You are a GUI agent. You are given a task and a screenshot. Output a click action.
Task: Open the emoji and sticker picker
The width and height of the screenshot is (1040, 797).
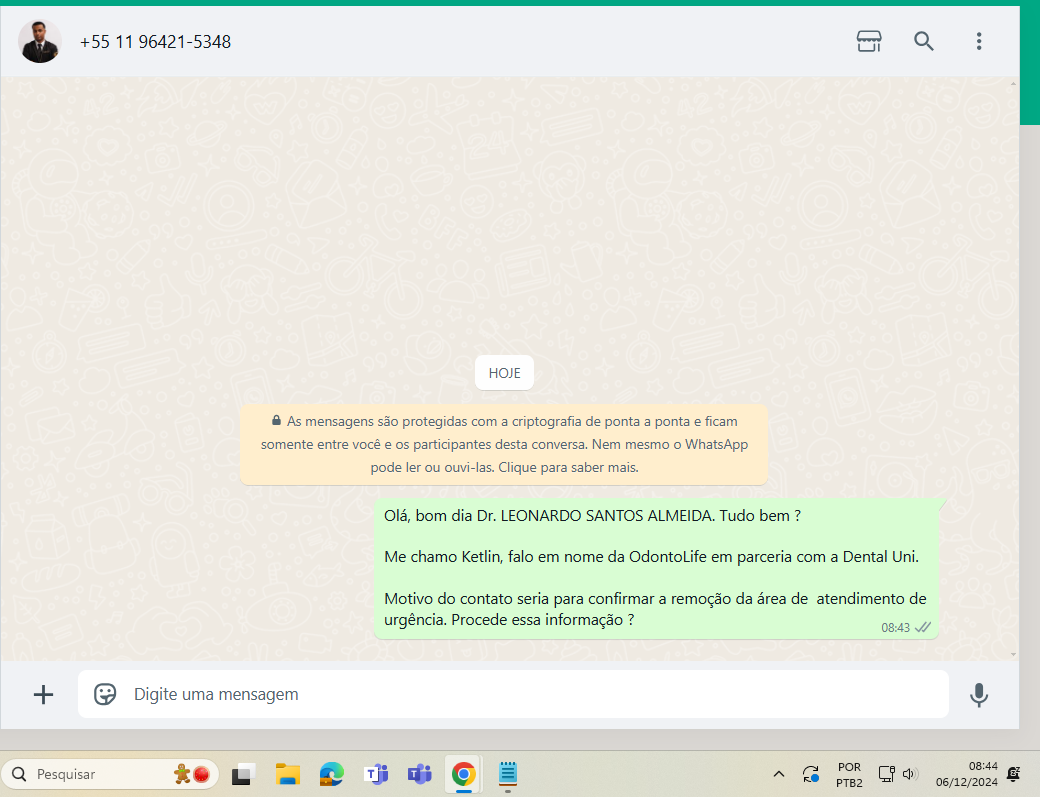click(105, 694)
